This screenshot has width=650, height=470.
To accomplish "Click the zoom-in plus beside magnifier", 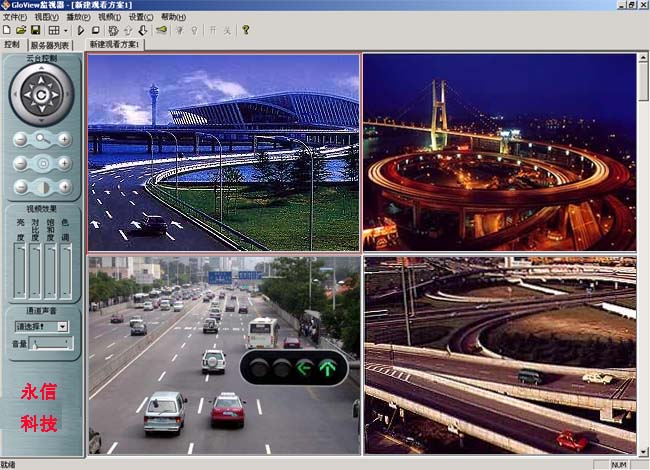I will coord(64,139).
